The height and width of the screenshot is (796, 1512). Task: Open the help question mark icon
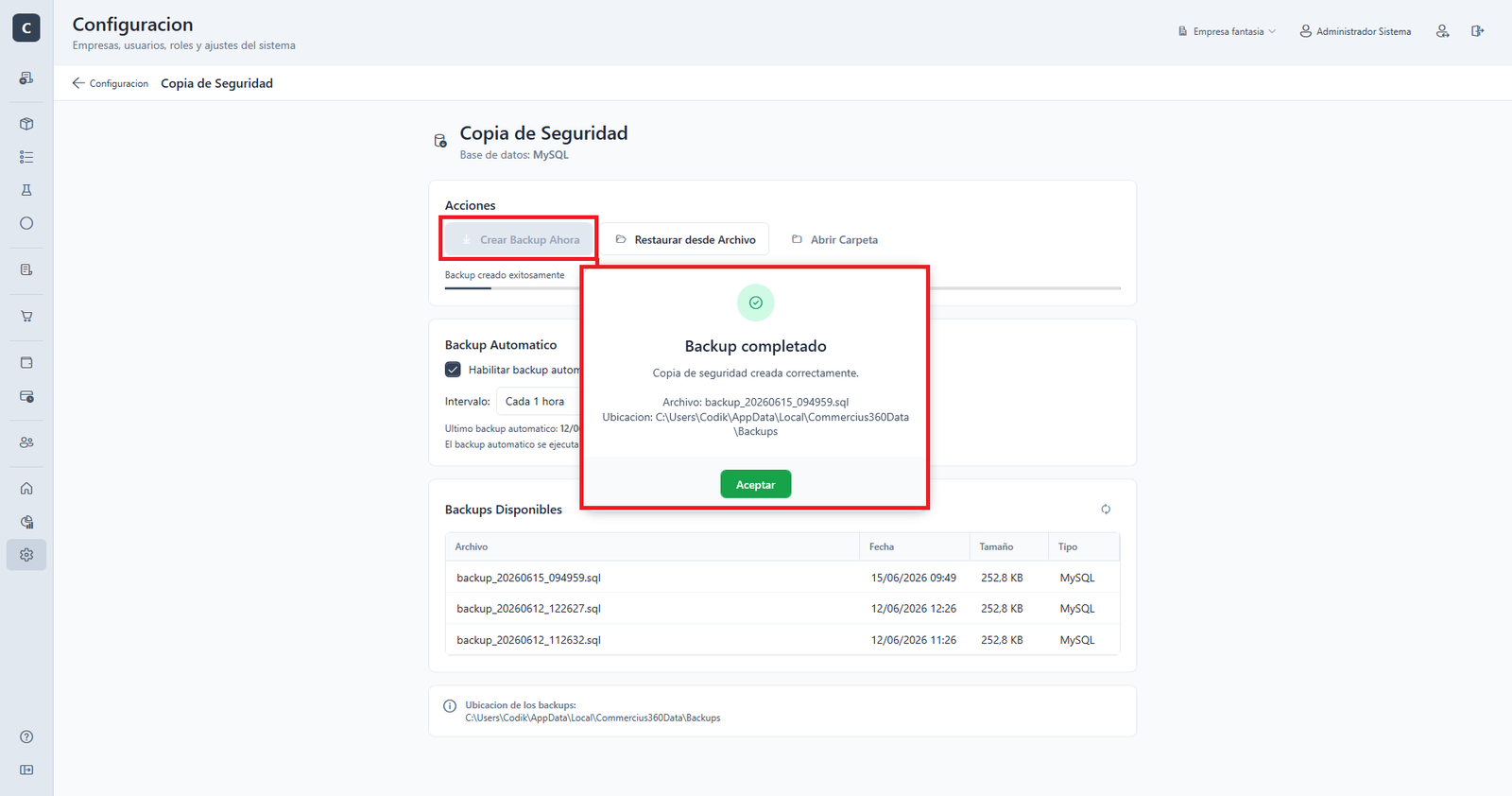click(x=26, y=736)
